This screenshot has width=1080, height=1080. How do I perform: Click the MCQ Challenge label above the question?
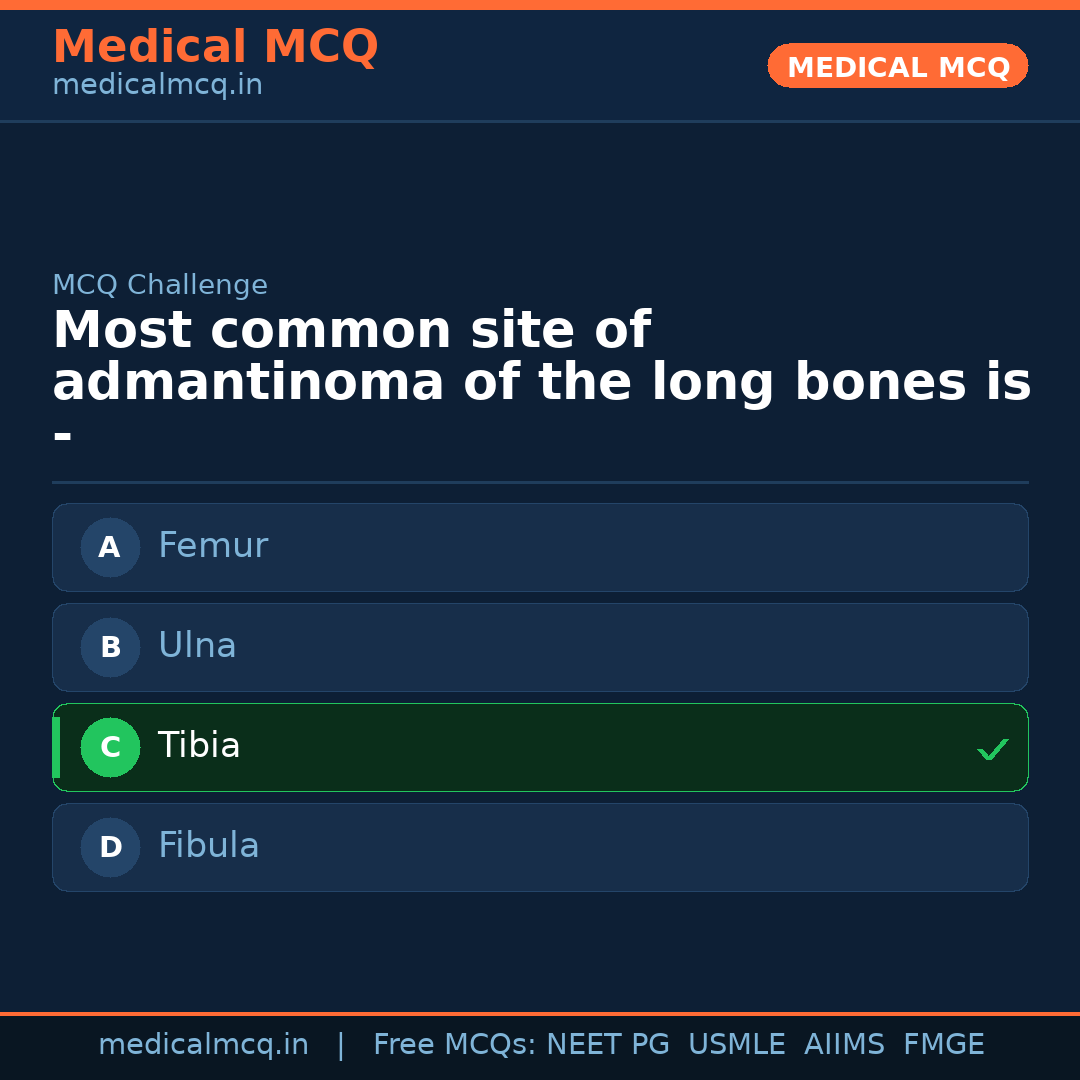point(160,285)
